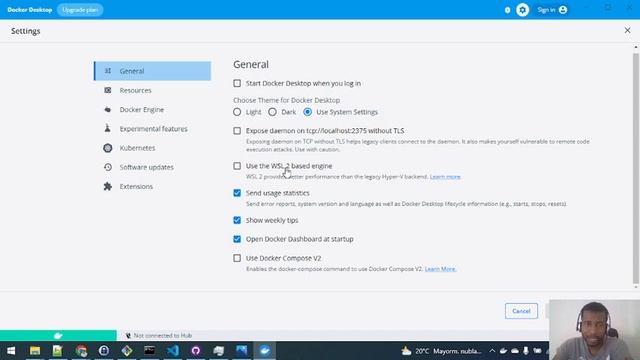Go to the Kubernetes settings section
Viewport: 640px width, 360px height.
coord(152,148)
